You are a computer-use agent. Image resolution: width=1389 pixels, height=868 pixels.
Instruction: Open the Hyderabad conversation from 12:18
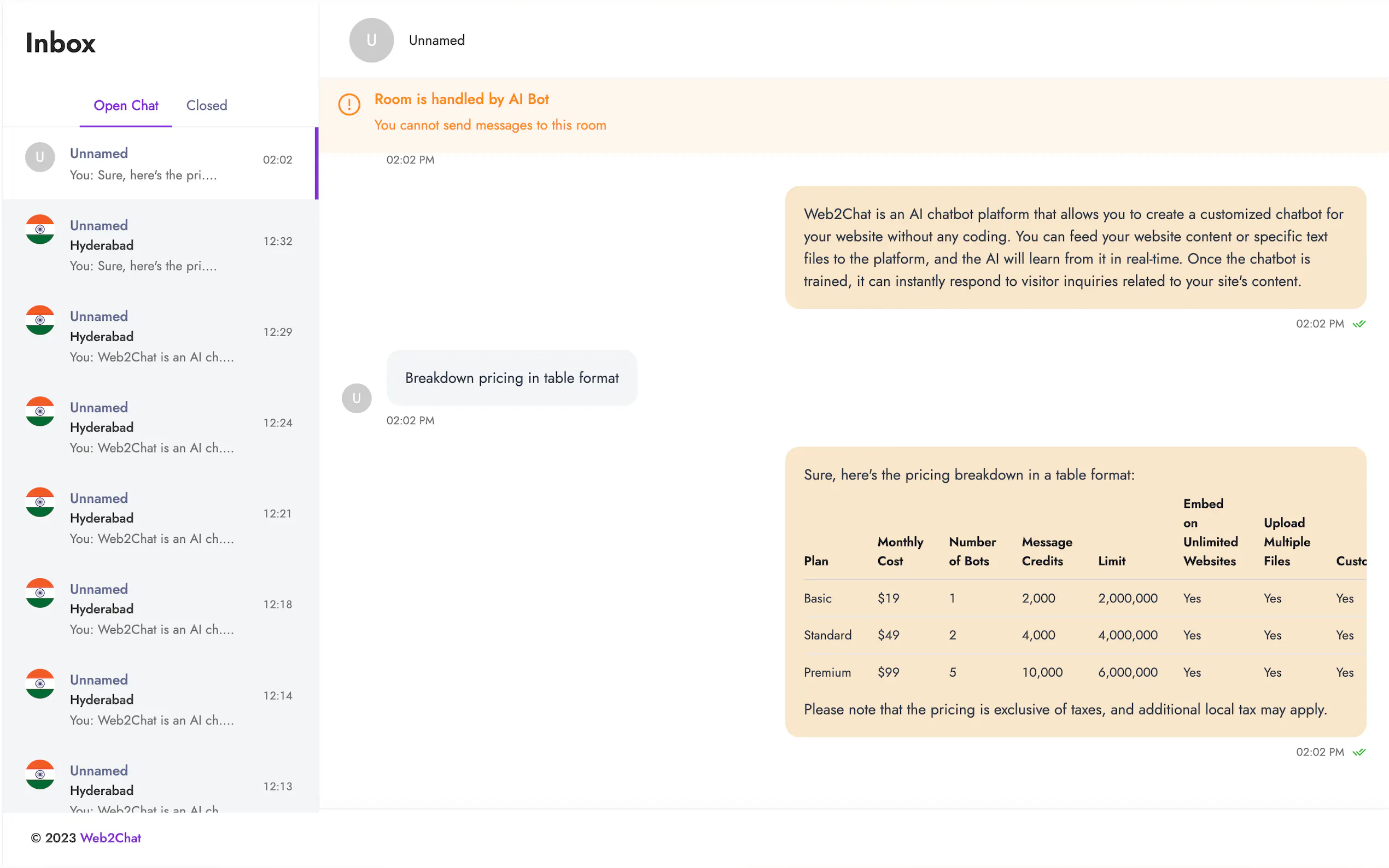161,607
